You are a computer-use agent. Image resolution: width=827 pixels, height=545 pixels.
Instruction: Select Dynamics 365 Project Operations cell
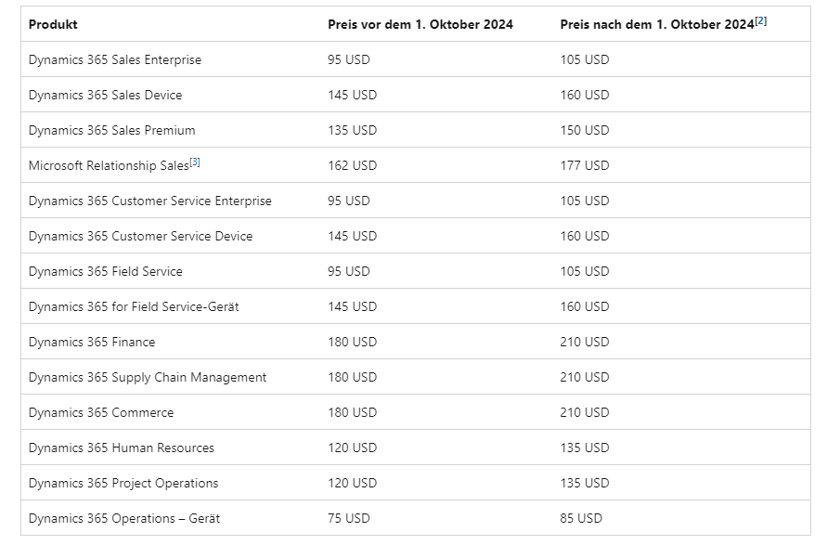123,483
